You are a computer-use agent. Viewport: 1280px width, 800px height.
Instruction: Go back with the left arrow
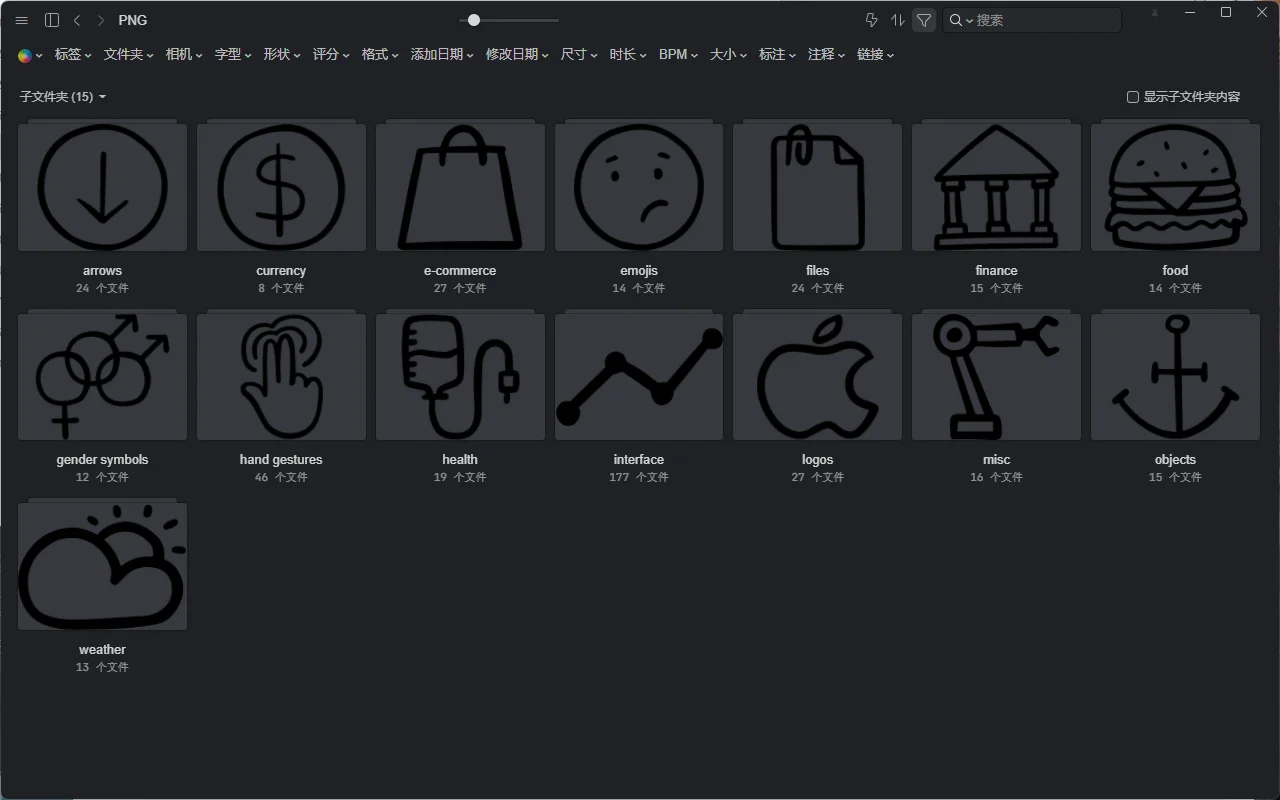coord(77,20)
